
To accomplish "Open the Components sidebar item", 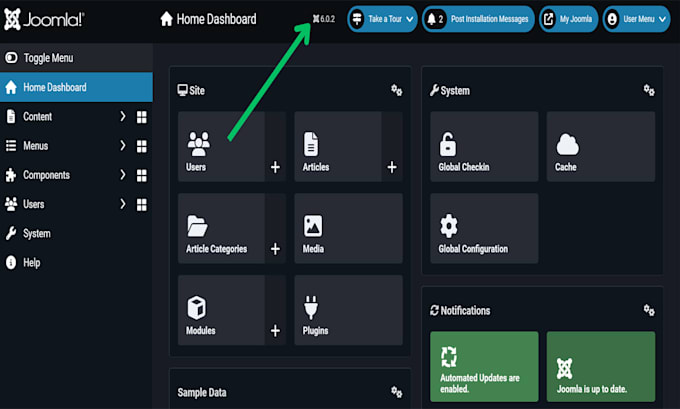I will coord(46,175).
